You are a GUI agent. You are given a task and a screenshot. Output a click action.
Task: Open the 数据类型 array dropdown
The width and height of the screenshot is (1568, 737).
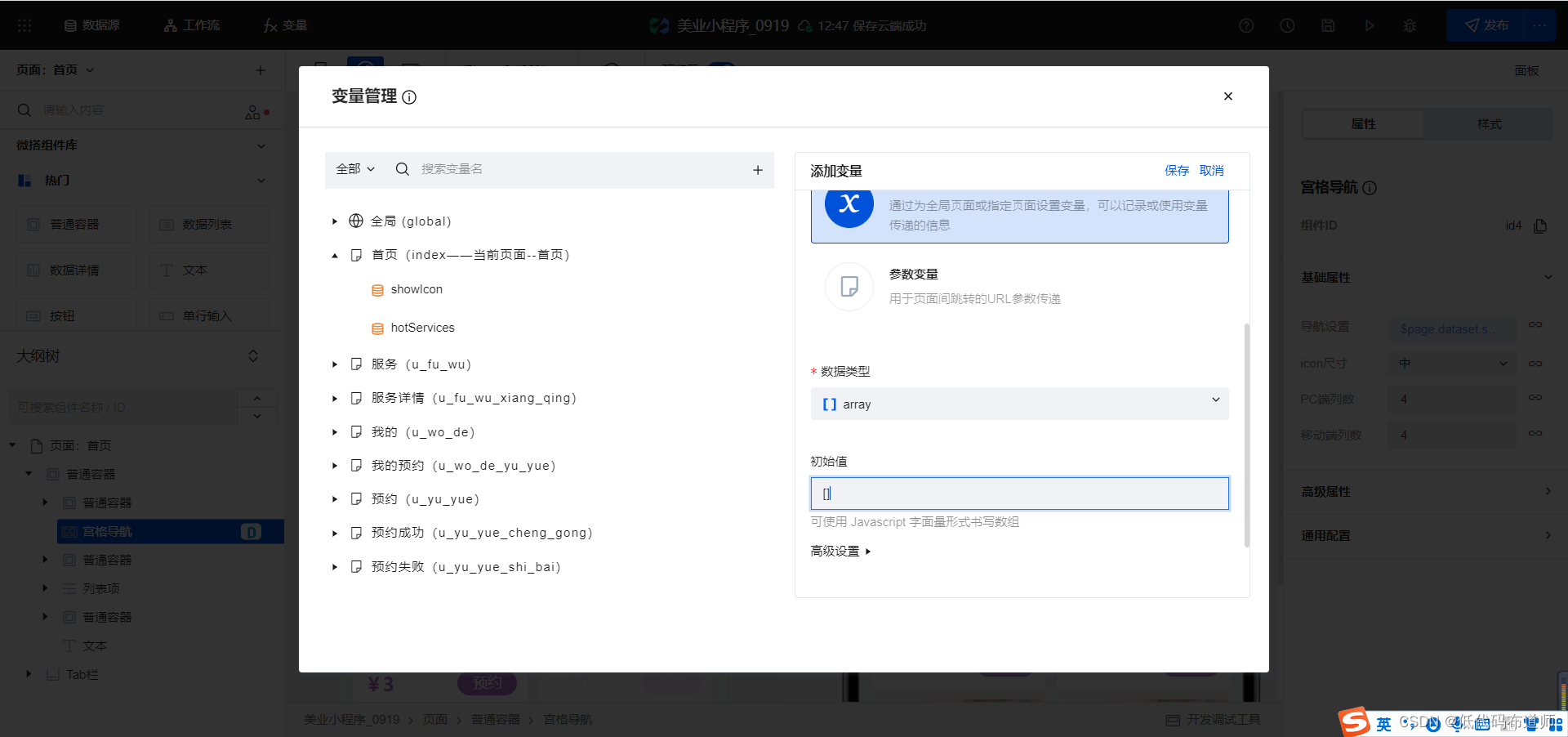tap(1019, 404)
